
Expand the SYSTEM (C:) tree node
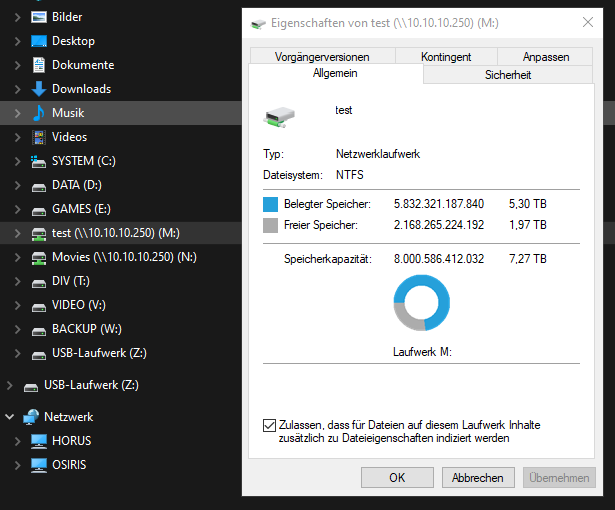(x=17, y=161)
